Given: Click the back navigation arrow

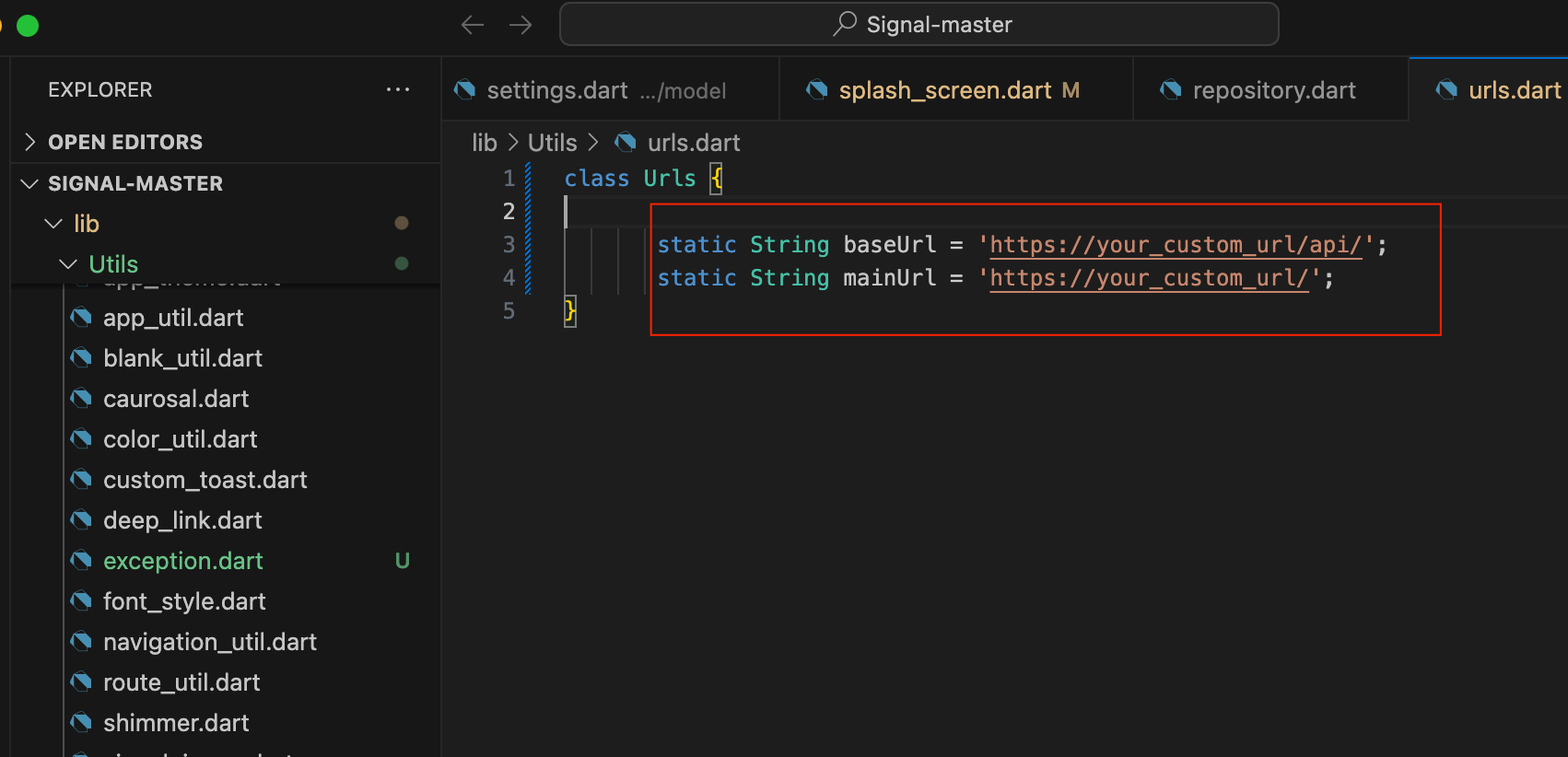Looking at the screenshot, I should (473, 25).
